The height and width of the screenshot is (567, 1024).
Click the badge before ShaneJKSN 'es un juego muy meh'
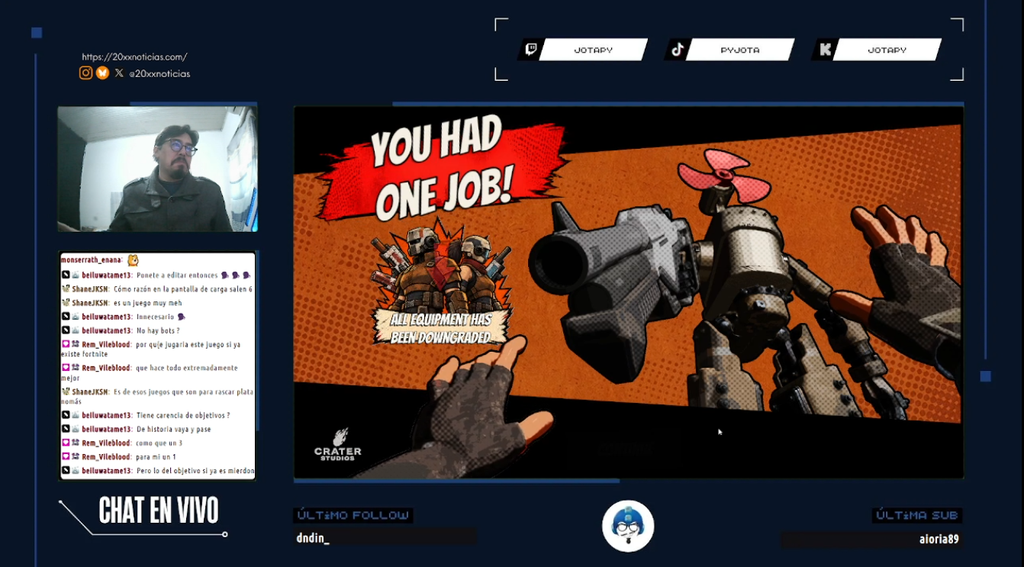tap(65, 303)
